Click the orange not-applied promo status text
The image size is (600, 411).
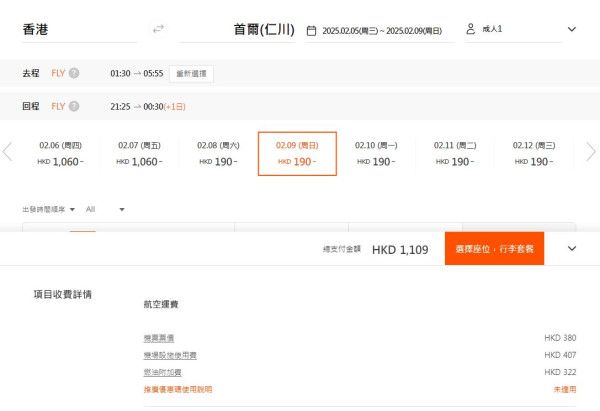point(565,390)
